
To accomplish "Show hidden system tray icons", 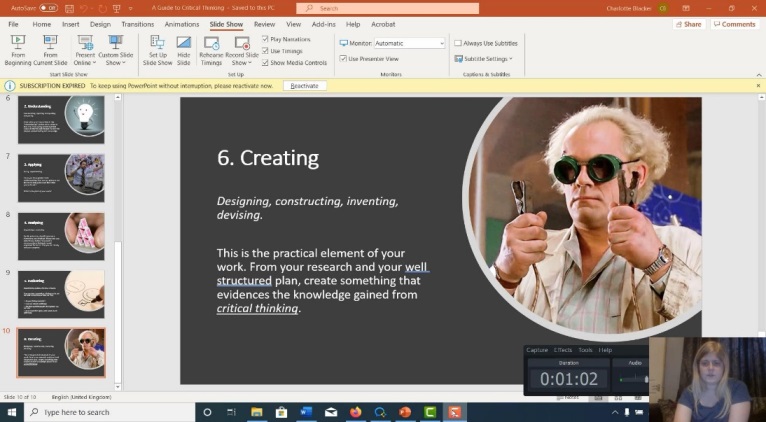I will point(615,412).
